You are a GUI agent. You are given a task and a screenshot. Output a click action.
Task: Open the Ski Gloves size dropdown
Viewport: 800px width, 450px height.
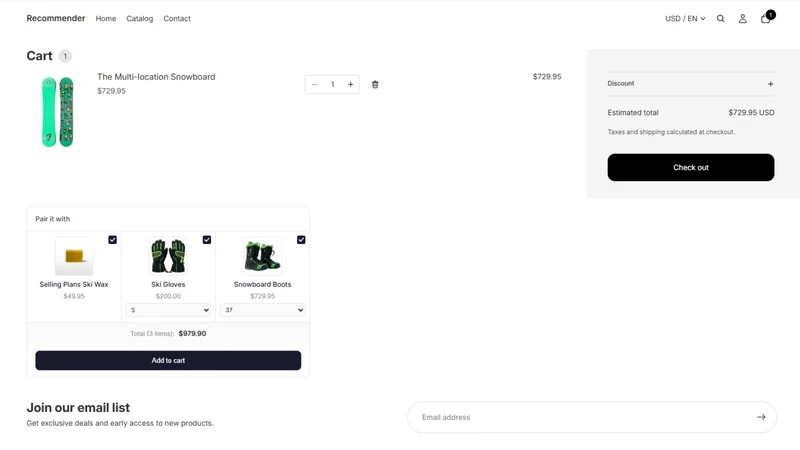[x=168, y=310]
